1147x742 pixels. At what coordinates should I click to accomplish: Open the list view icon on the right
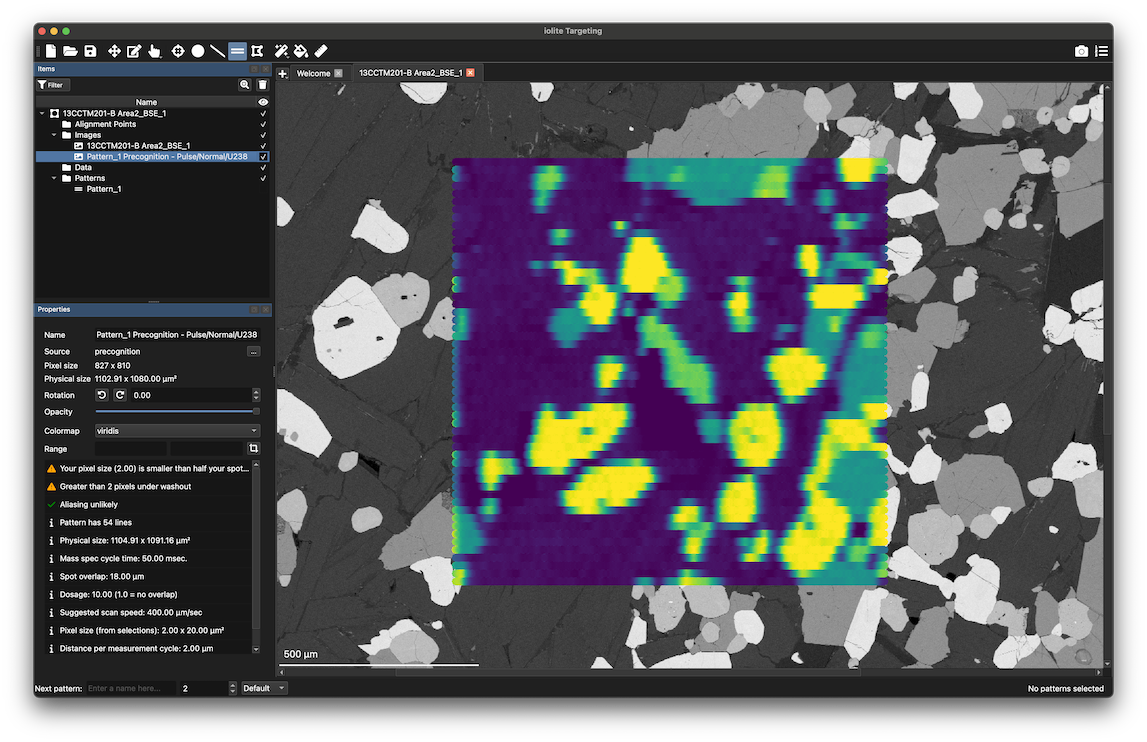point(1102,51)
